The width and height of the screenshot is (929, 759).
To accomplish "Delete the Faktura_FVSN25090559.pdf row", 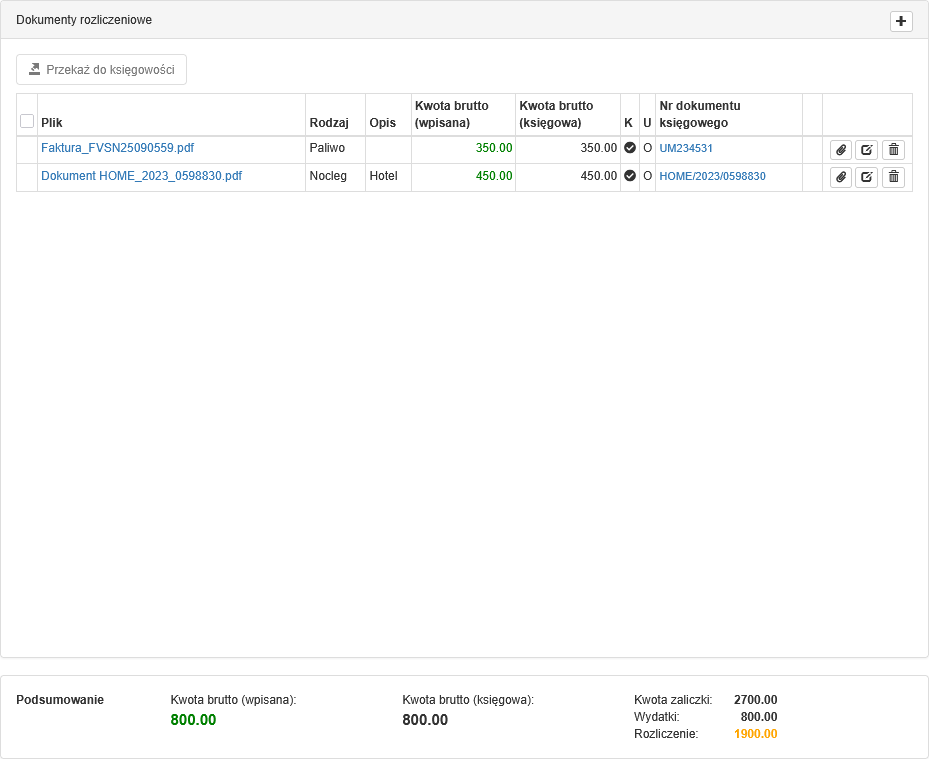I will coord(893,149).
